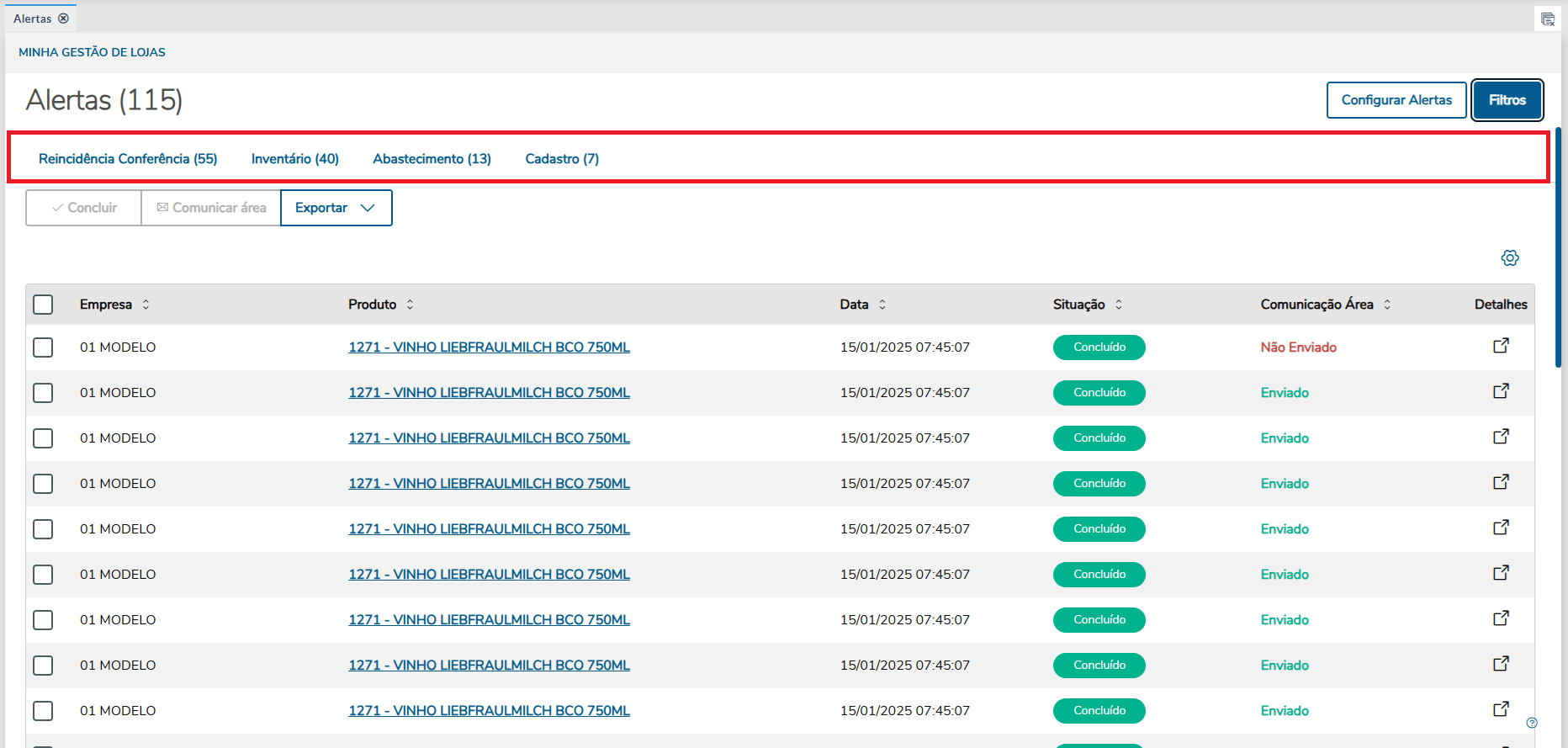
Task: Sort by Comunicação Área column arrows
Action: click(x=1387, y=305)
